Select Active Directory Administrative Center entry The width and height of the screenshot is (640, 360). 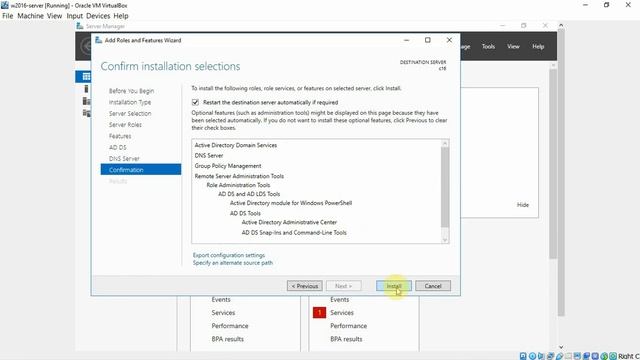pos(289,222)
